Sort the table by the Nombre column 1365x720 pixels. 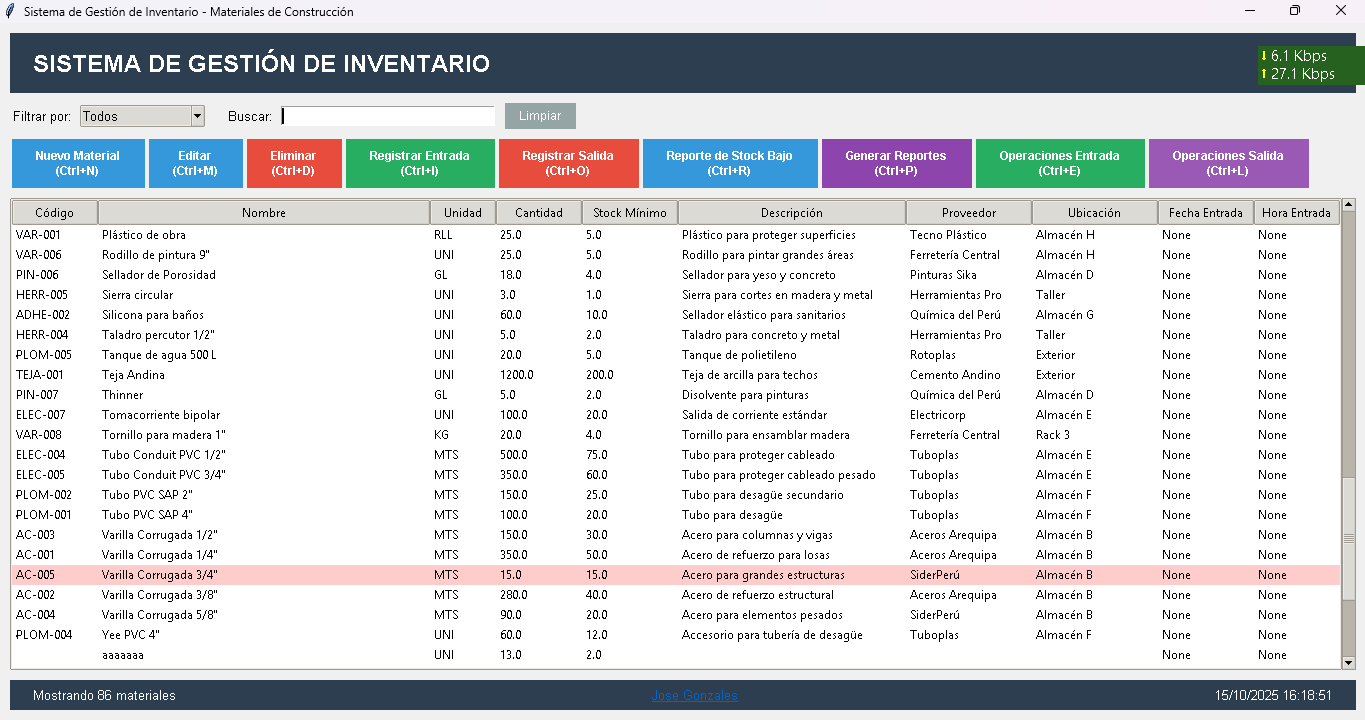[x=262, y=212]
